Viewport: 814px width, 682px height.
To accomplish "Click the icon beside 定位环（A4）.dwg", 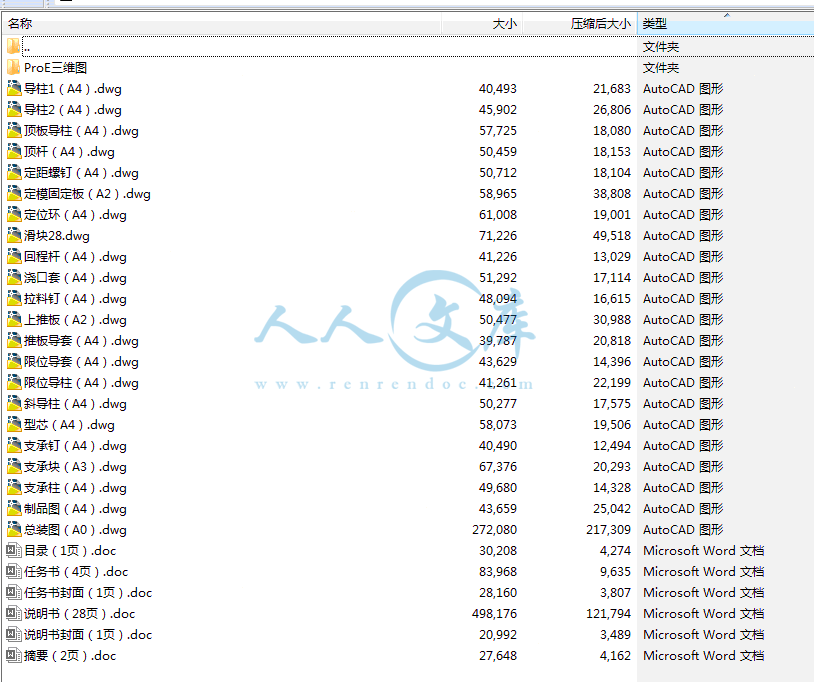I will pyautogui.click(x=14, y=215).
